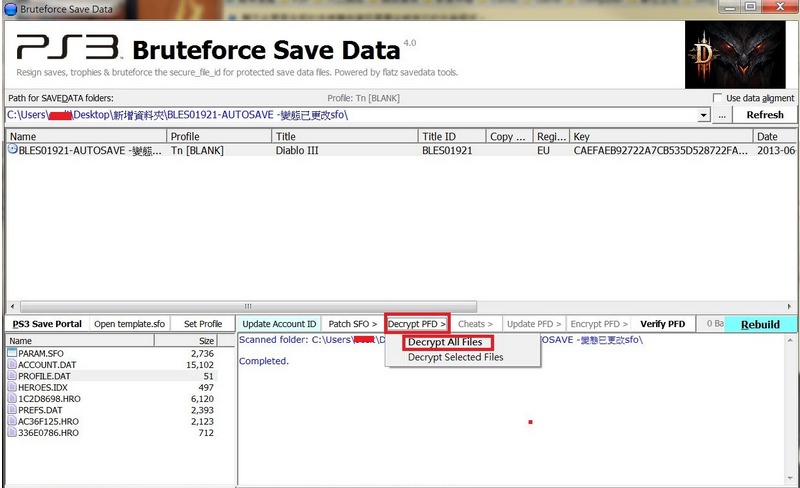
Task: Click the browse folder ellipsis button
Action: (721, 116)
